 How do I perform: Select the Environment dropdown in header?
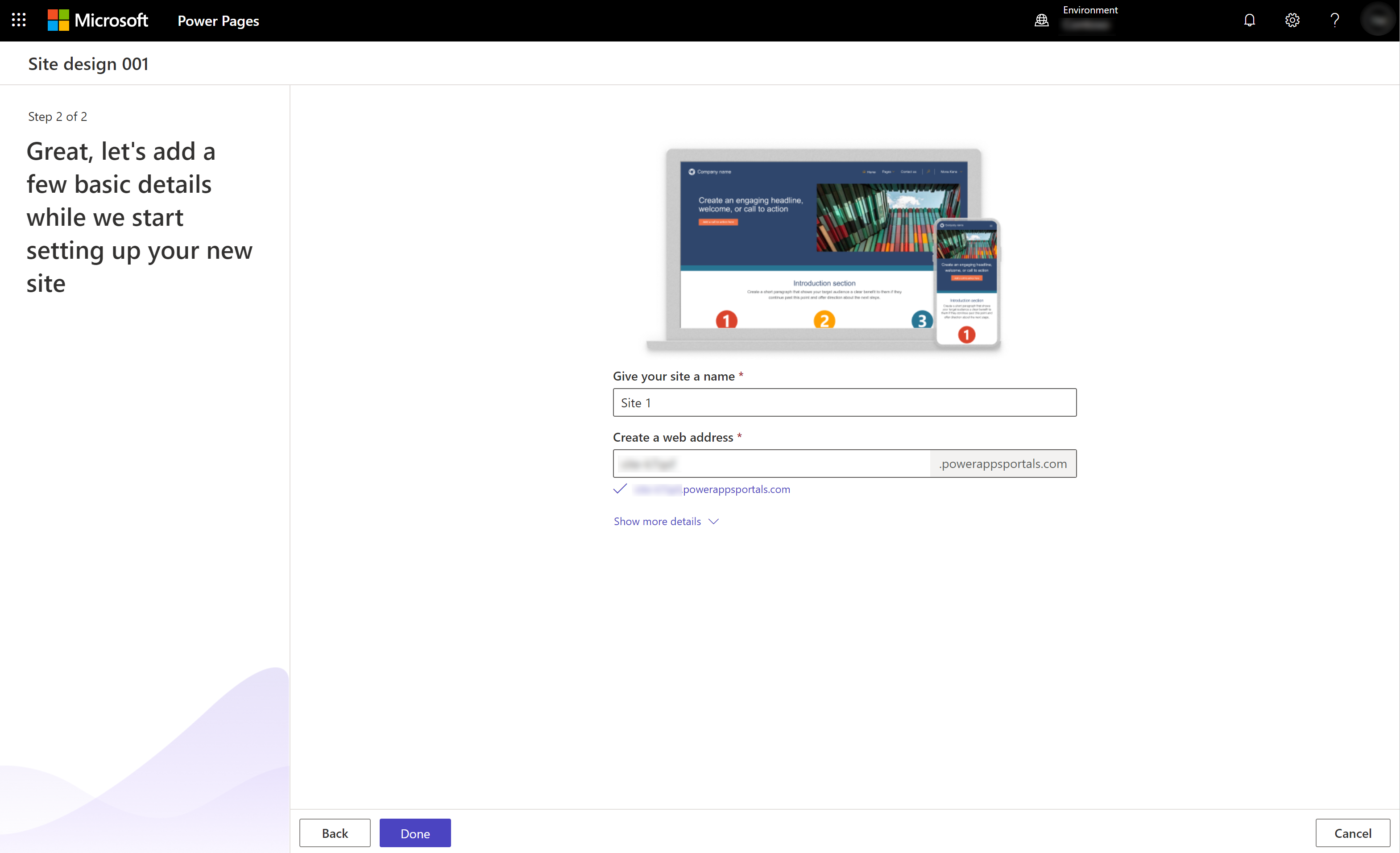point(1090,20)
